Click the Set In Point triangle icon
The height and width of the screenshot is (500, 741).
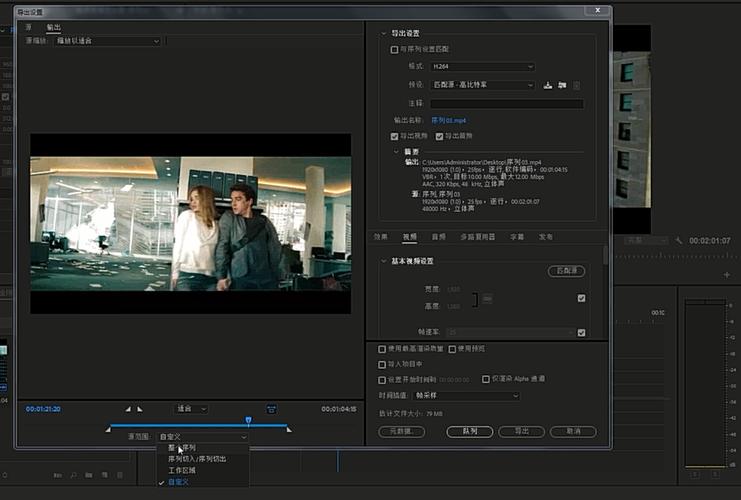click(x=128, y=409)
